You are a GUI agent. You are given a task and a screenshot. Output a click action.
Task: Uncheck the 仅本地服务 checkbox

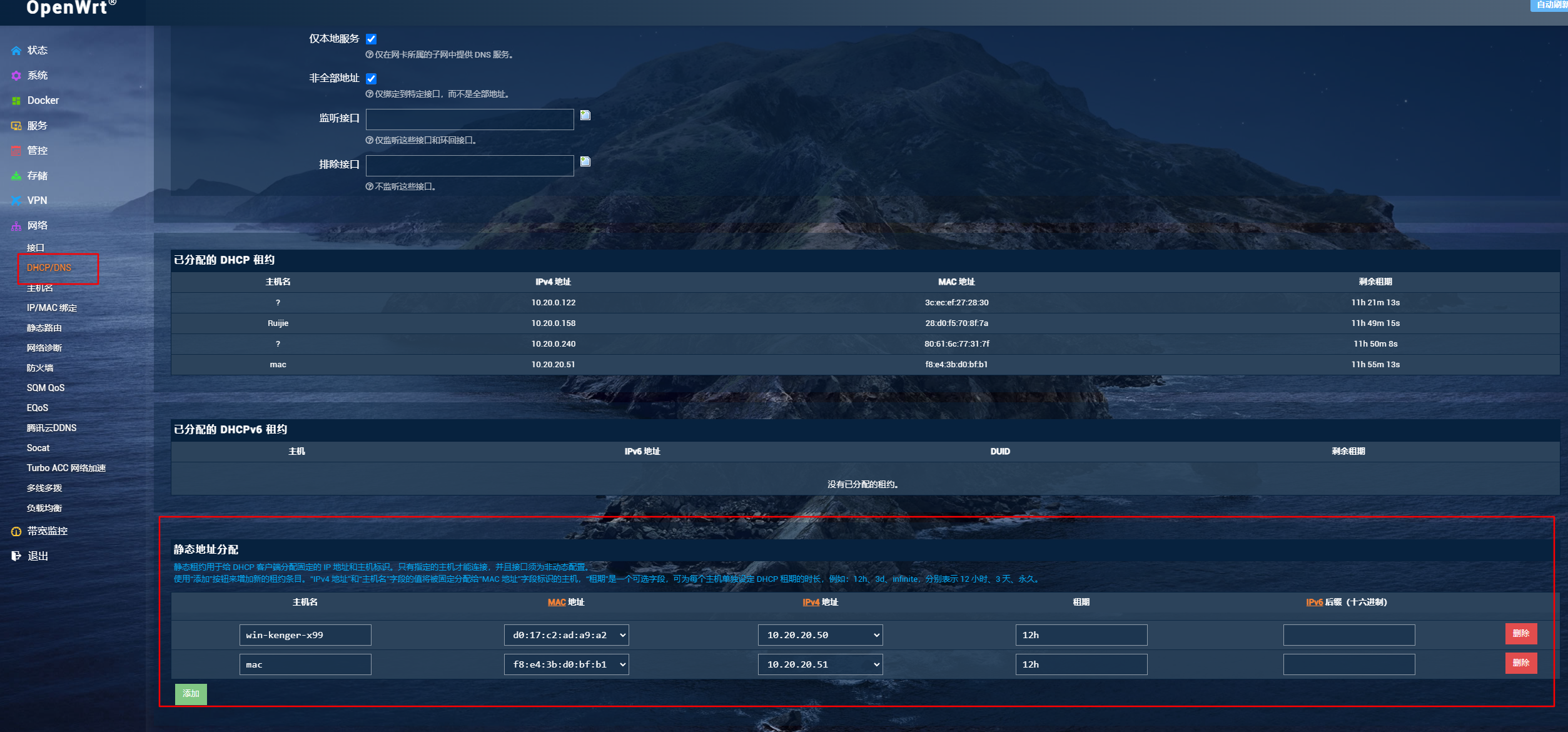click(x=372, y=39)
